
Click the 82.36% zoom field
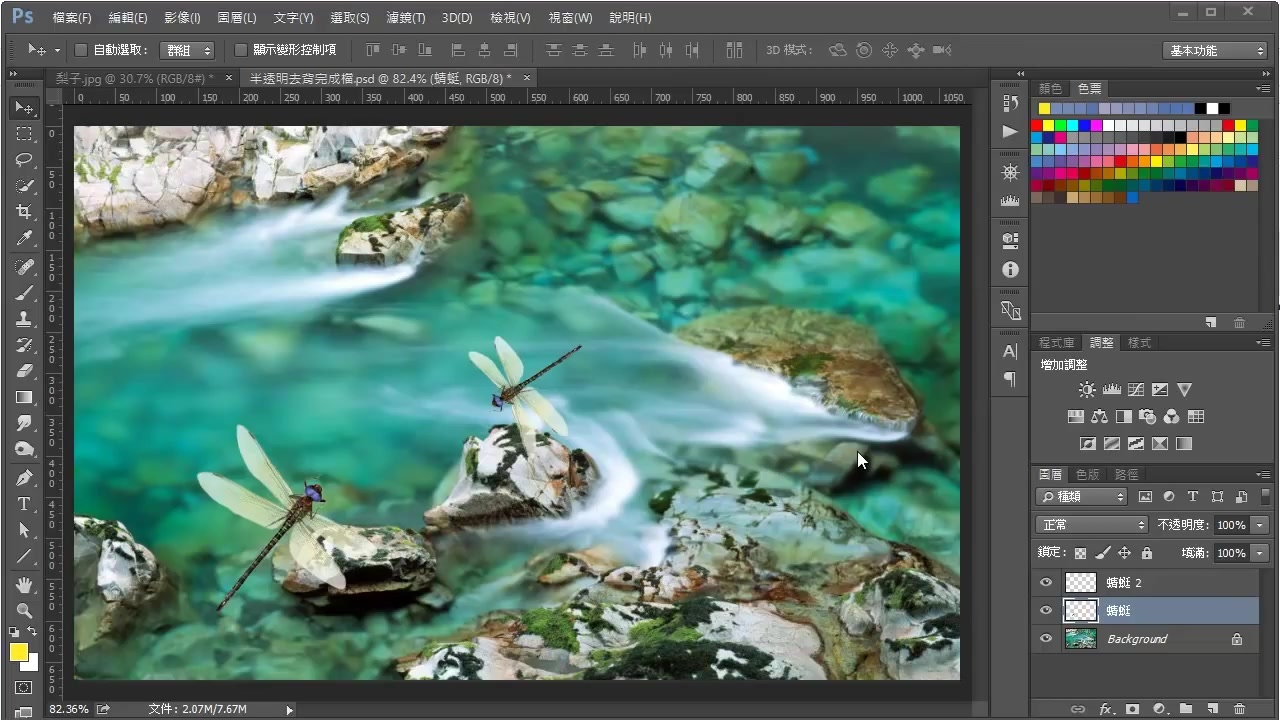69,709
